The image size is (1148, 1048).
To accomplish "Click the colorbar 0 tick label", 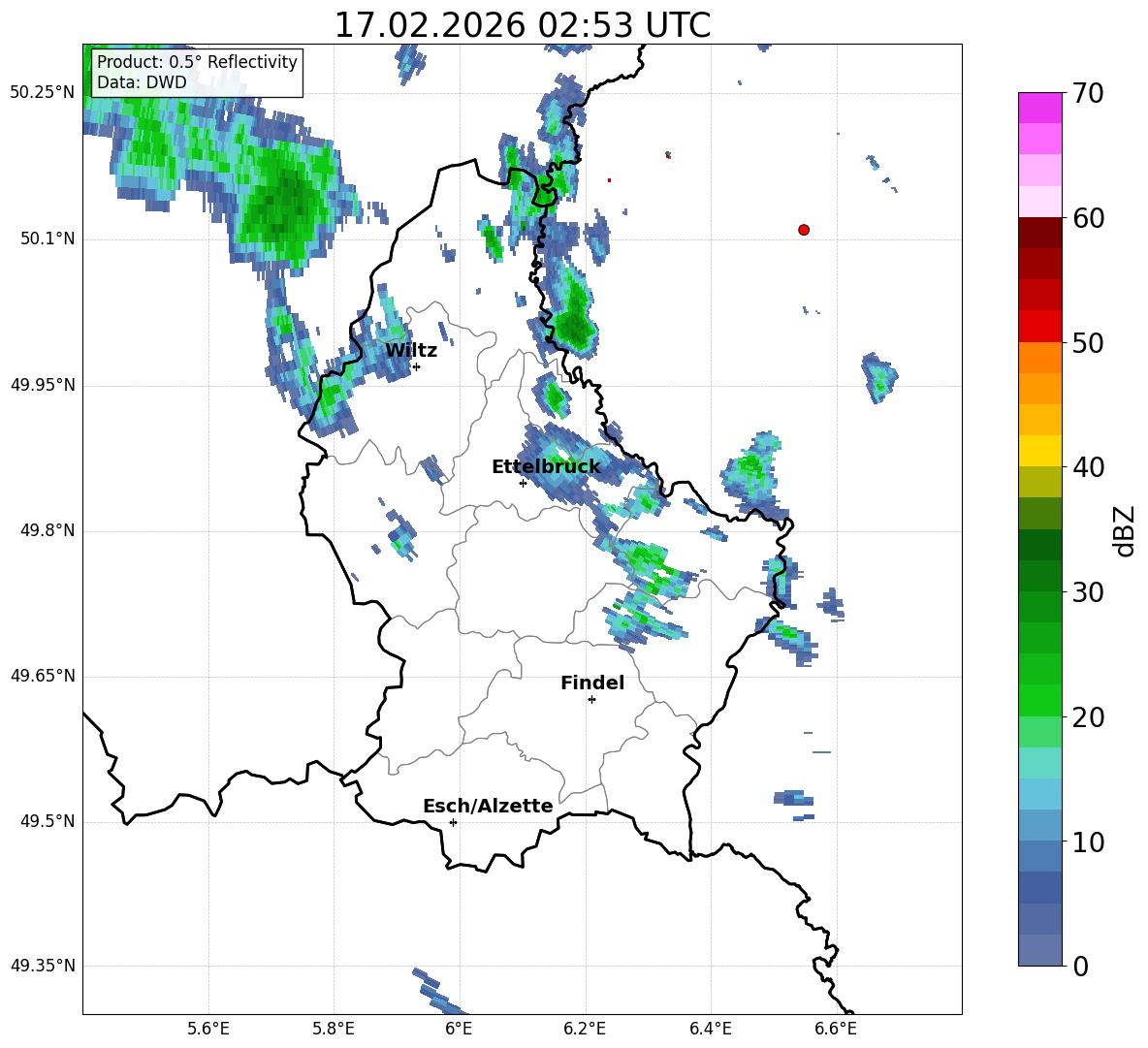I will pos(1080,966).
